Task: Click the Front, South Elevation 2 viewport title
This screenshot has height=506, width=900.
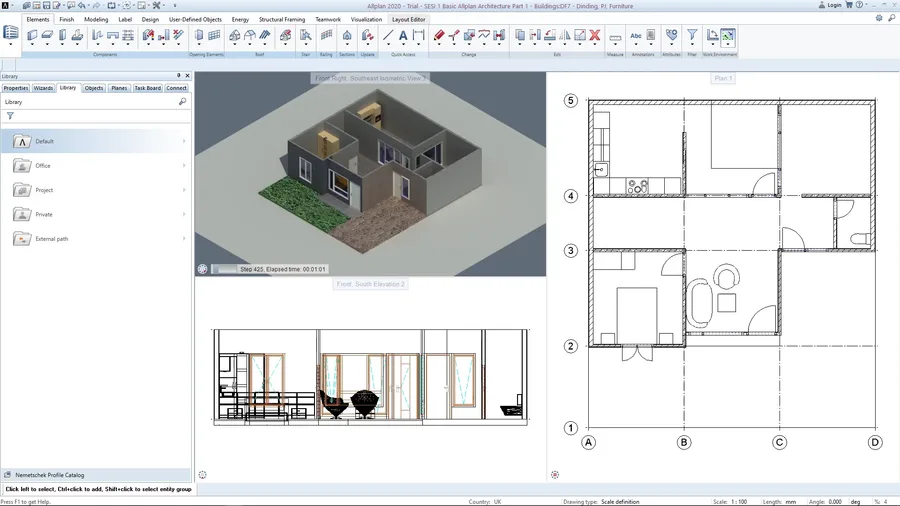Action: tap(370, 284)
